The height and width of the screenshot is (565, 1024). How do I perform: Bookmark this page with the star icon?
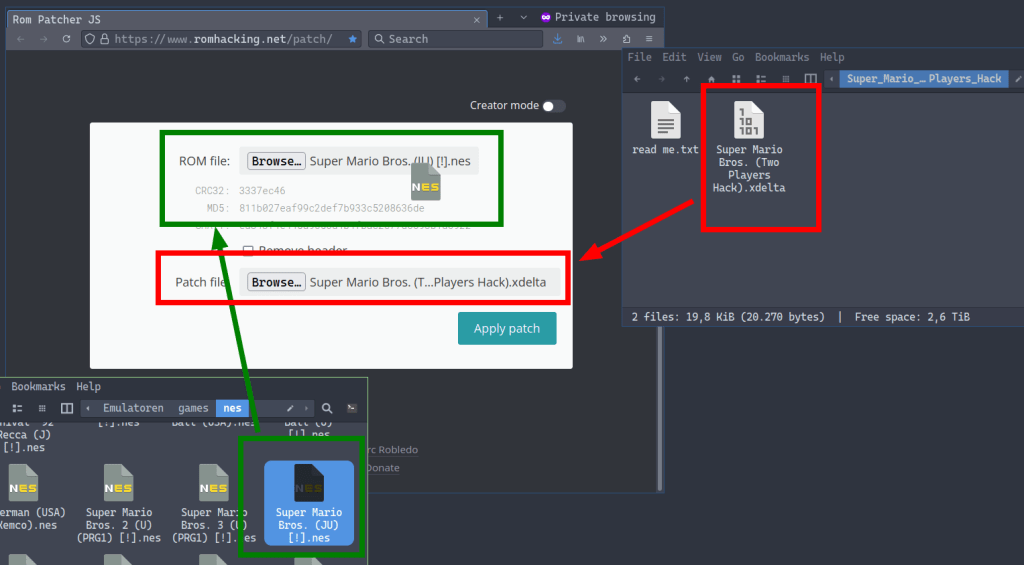click(352, 39)
